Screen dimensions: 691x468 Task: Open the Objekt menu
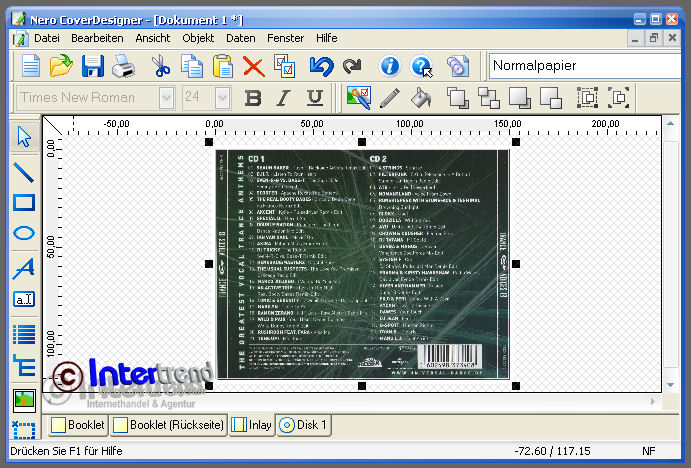click(198, 38)
